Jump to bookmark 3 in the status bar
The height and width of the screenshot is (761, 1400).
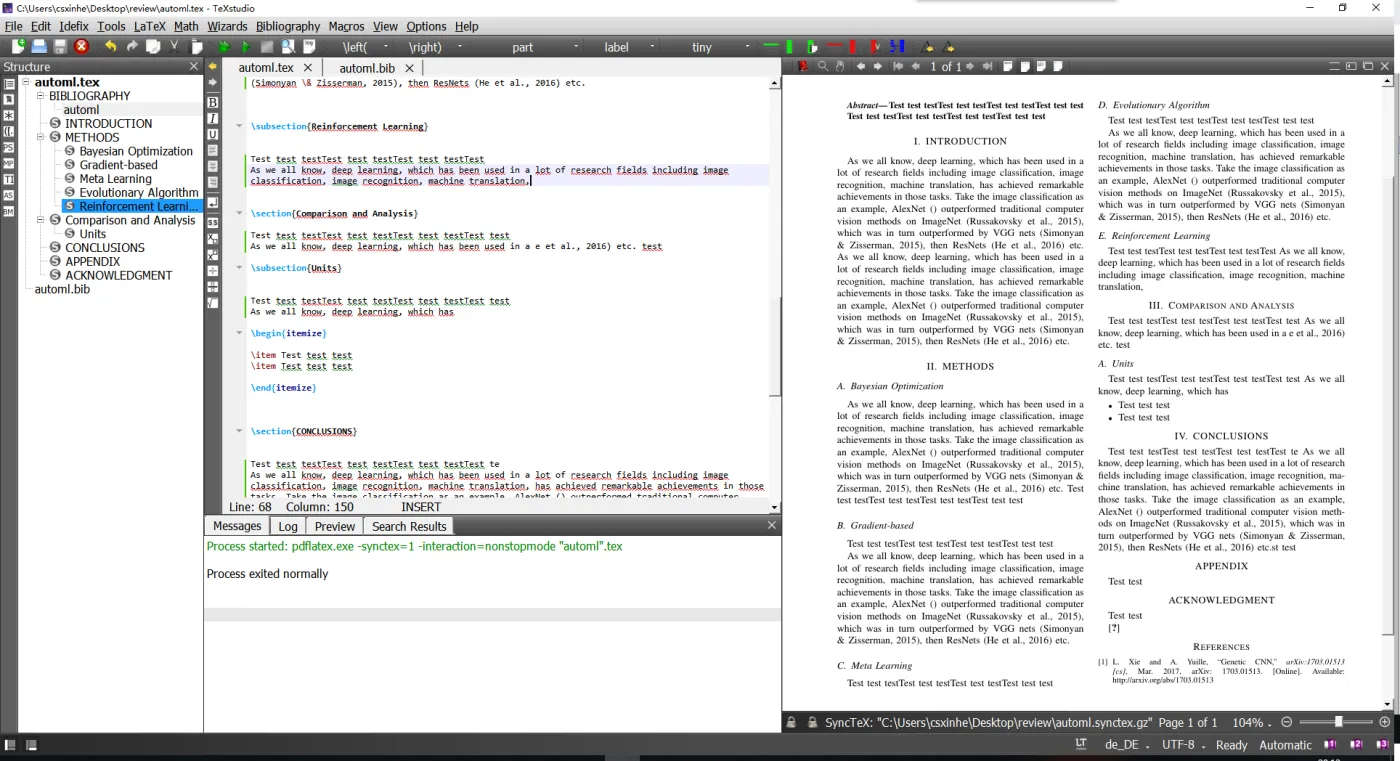coord(1383,745)
